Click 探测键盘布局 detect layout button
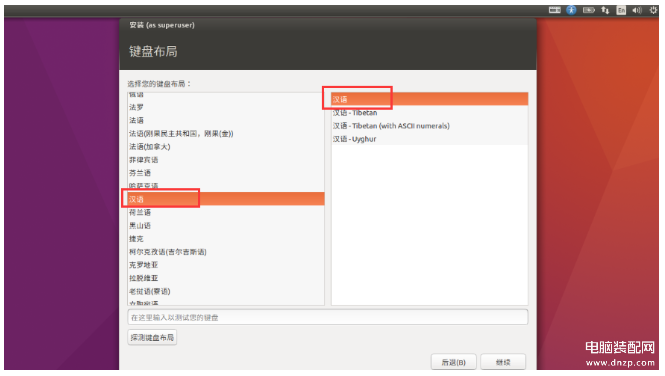The height and width of the screenshot is (376, 665). click(x=152, y=337)
